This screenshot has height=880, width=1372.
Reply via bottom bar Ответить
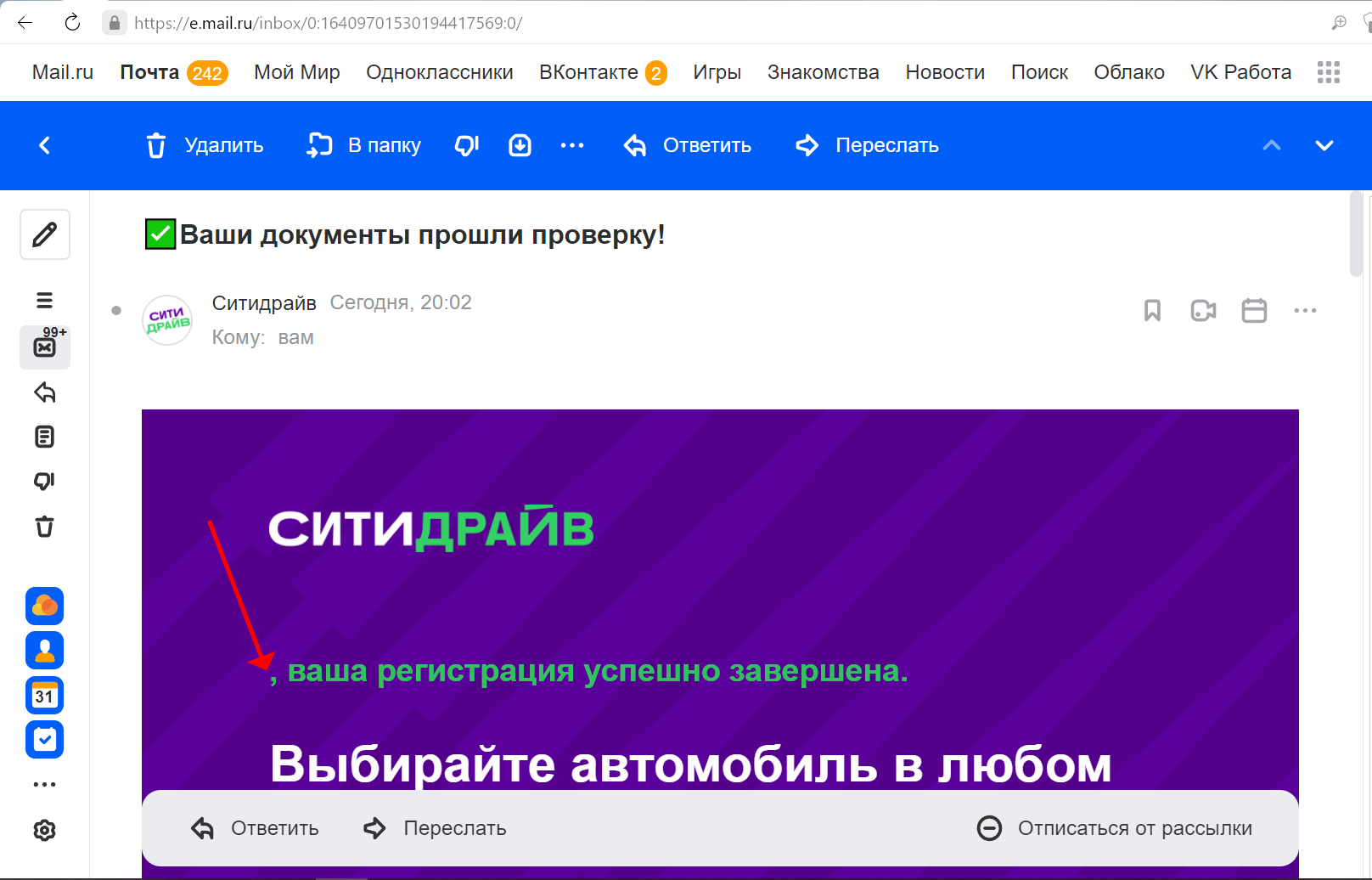coord(255,828)
